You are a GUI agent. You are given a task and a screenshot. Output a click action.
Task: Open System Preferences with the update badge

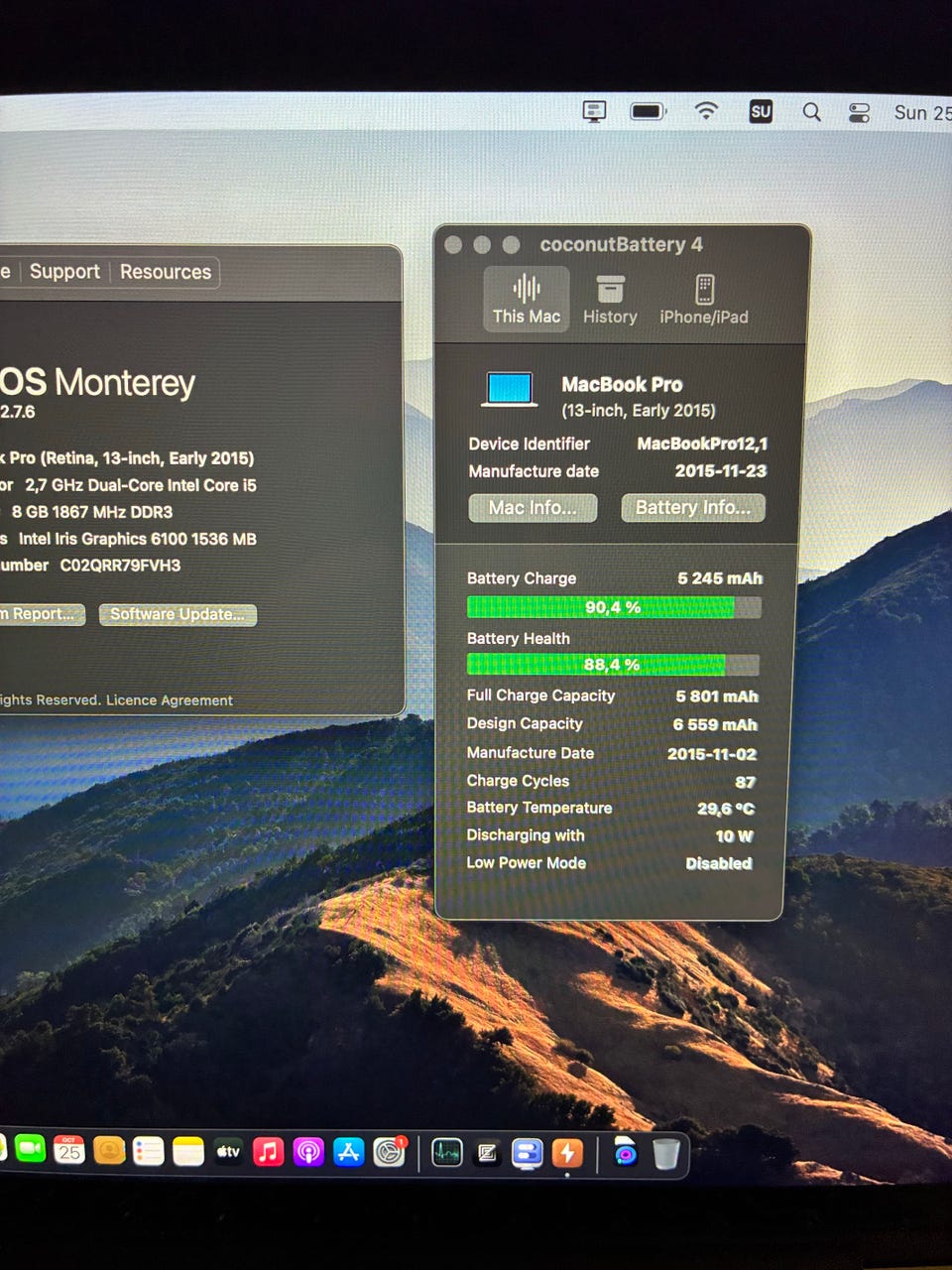coord(390,1152)
